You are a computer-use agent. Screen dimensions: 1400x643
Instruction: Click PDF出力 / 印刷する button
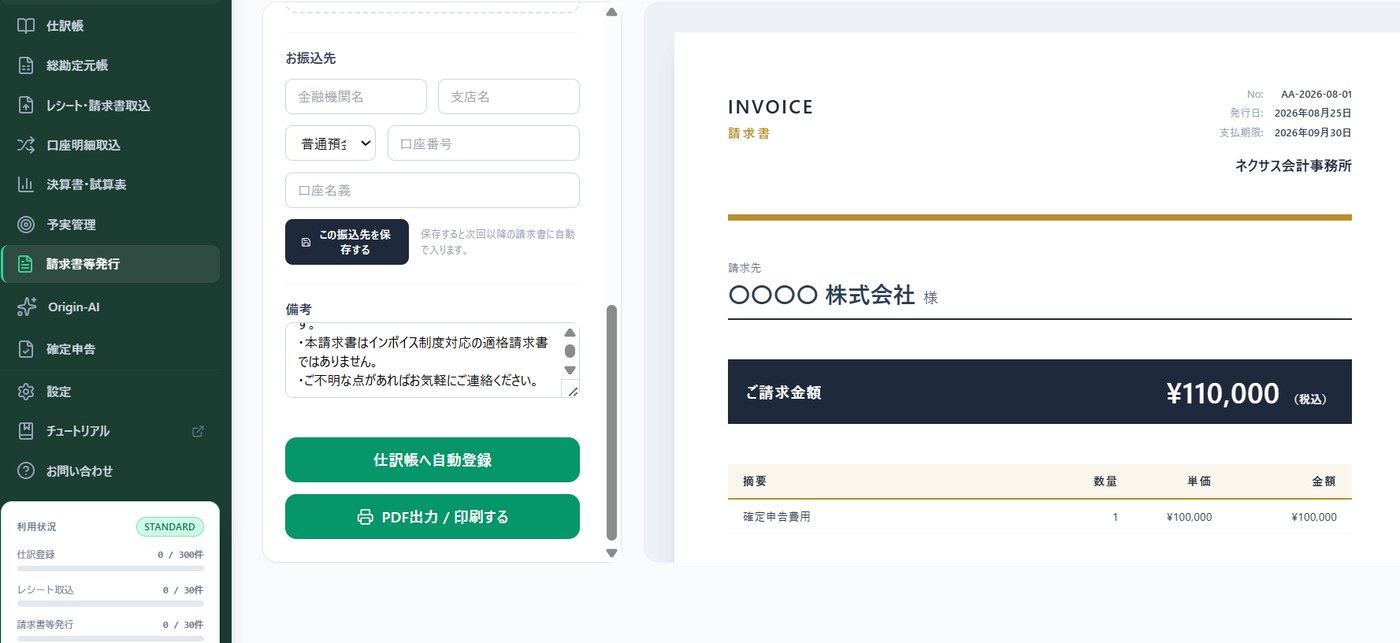432,517
